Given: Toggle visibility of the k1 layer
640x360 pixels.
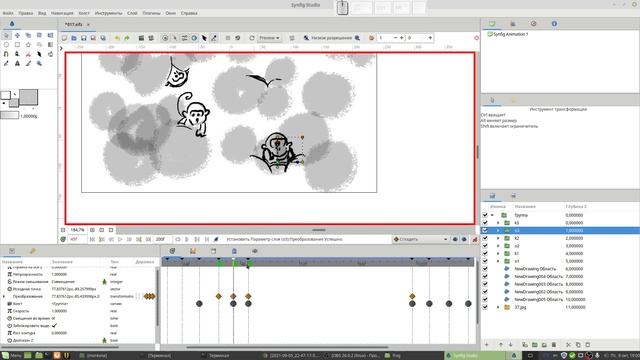Looking at the screenshot, I should click(485, 253).
